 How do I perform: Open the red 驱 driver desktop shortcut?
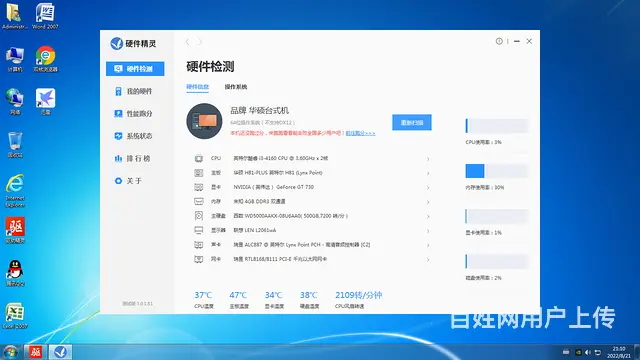(15, 231)
